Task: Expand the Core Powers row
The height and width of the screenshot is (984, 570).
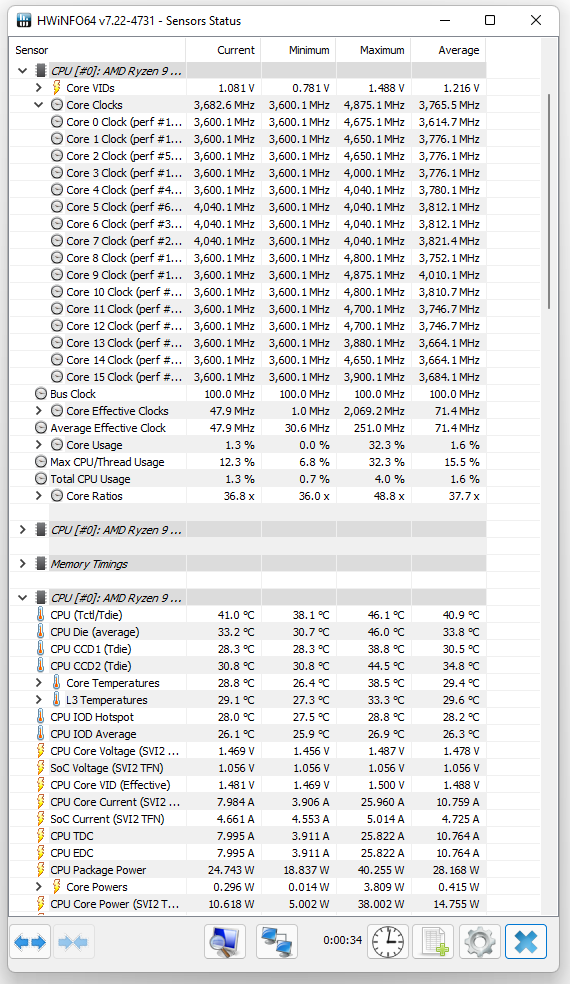Action: click(39, 887)
